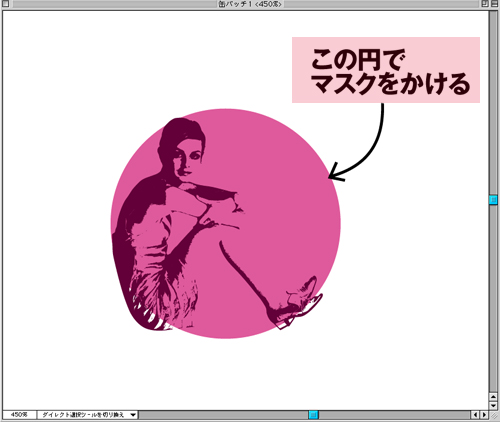Viewport: 500px width, 422px height.
Task: Click the window collapse box
Action: point(494,4)
